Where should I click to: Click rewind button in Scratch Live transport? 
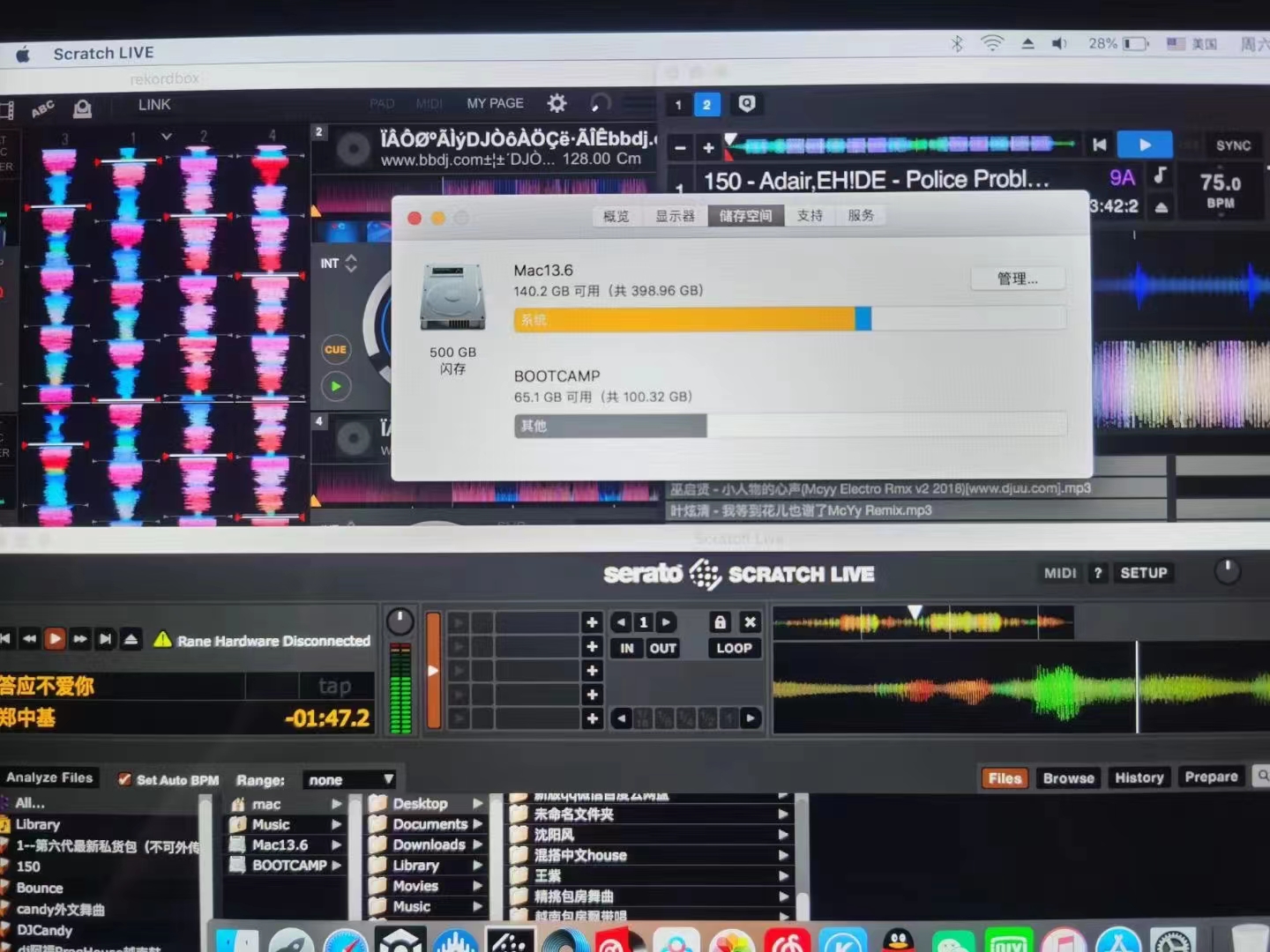click(30, 638)
